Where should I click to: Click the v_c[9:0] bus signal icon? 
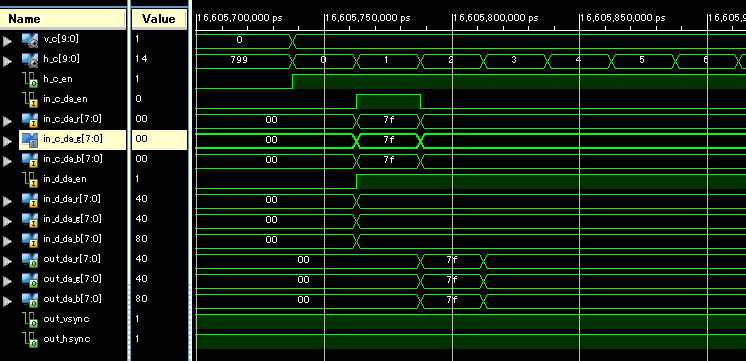30,40
